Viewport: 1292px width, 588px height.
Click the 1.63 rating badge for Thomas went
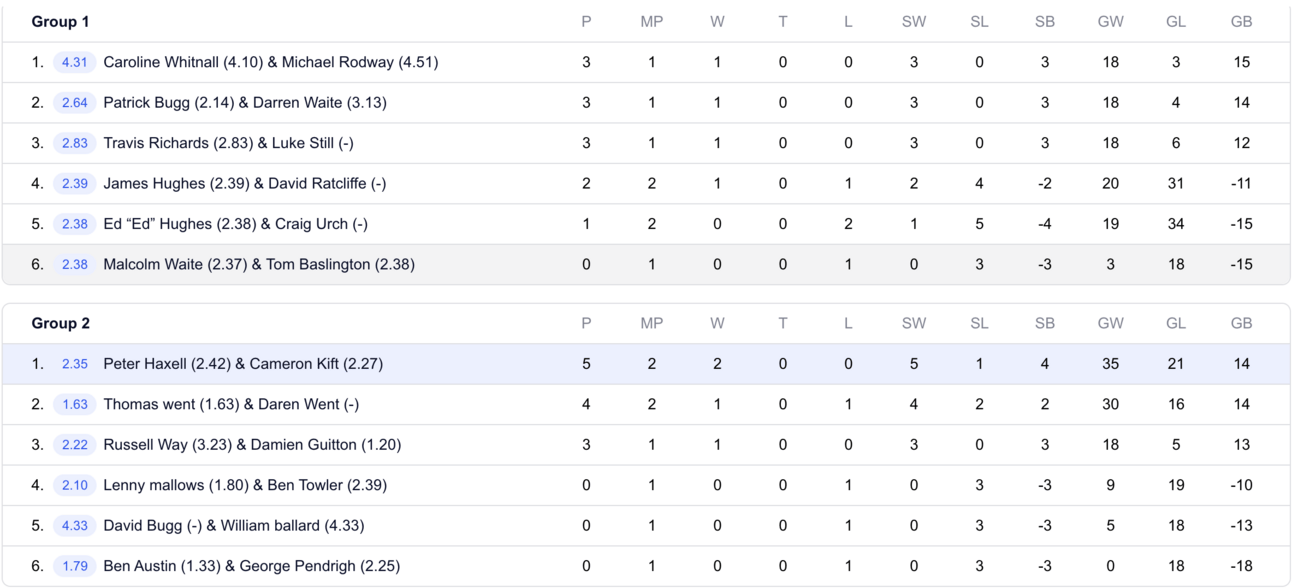pos(74,405)
